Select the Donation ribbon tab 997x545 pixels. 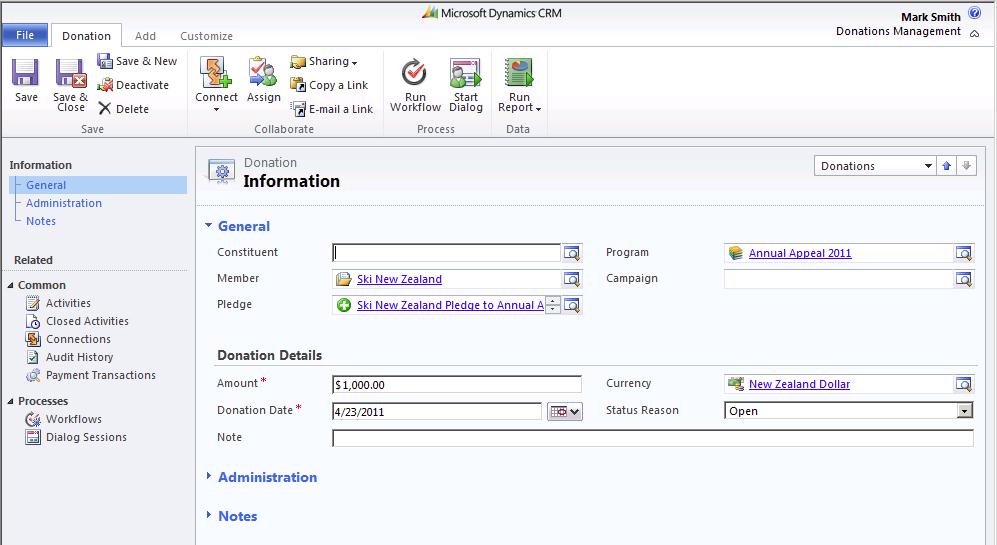tap(86, 36)
